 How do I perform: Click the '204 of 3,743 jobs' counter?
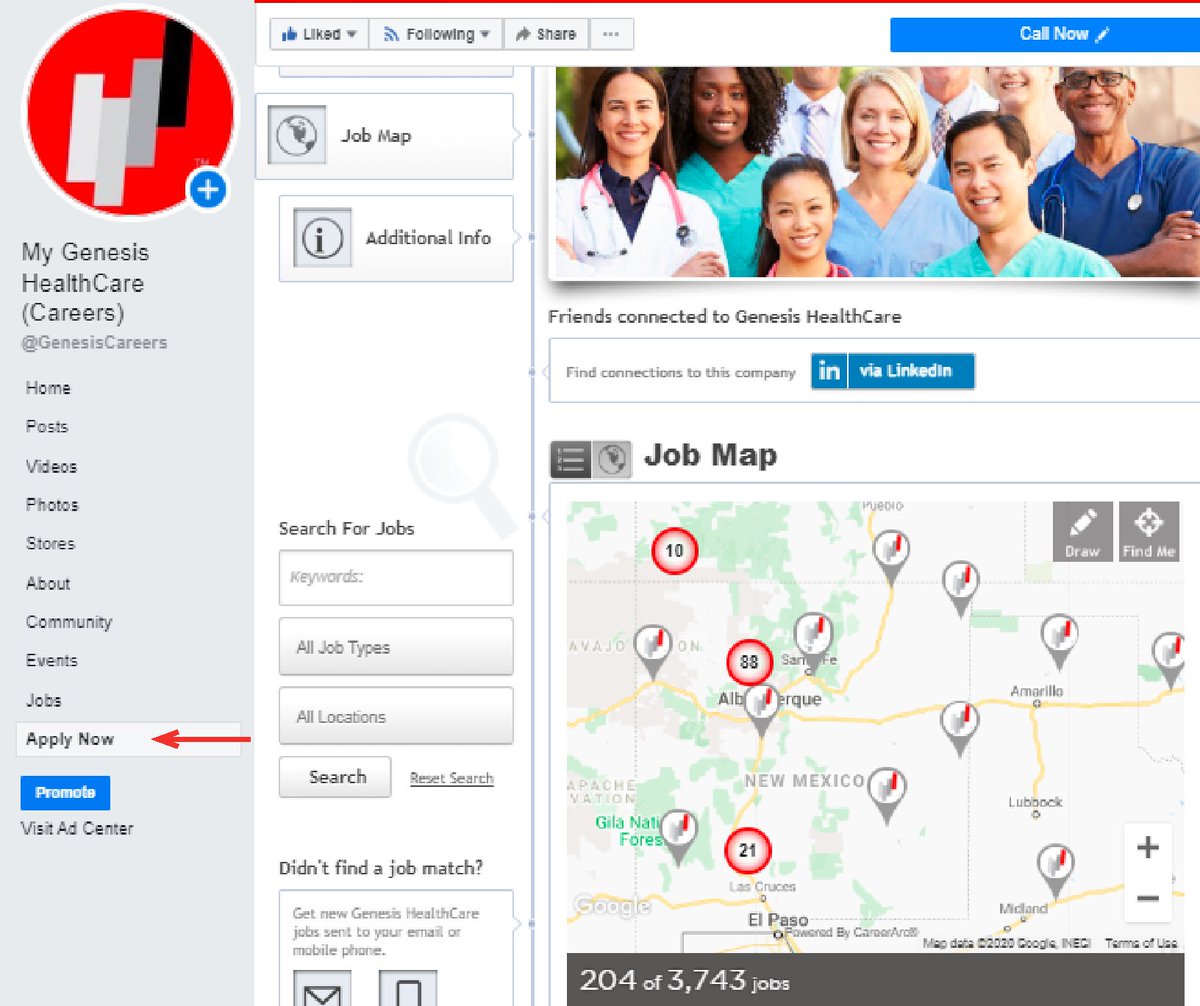coord(684,981)
